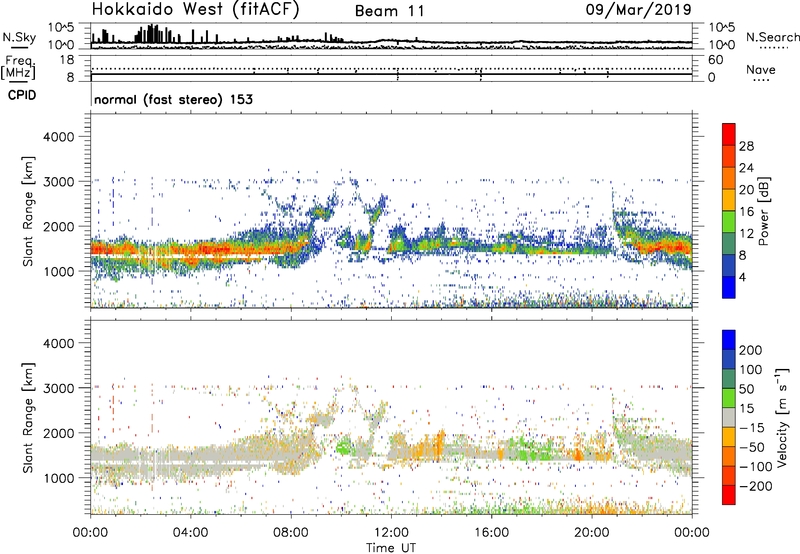Click the date '09/Mar/2019' in the header

pyautogui.click(x=638, y=10)
